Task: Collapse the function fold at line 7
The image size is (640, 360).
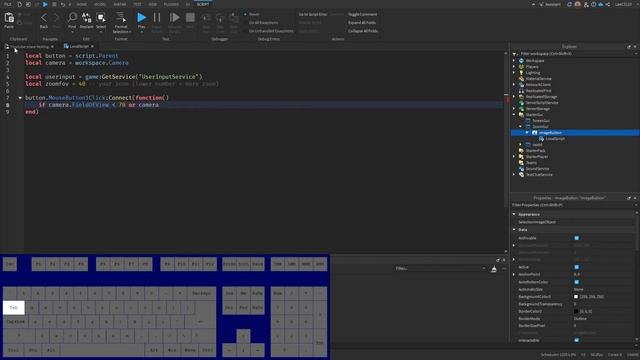Action: click(20, 98)
